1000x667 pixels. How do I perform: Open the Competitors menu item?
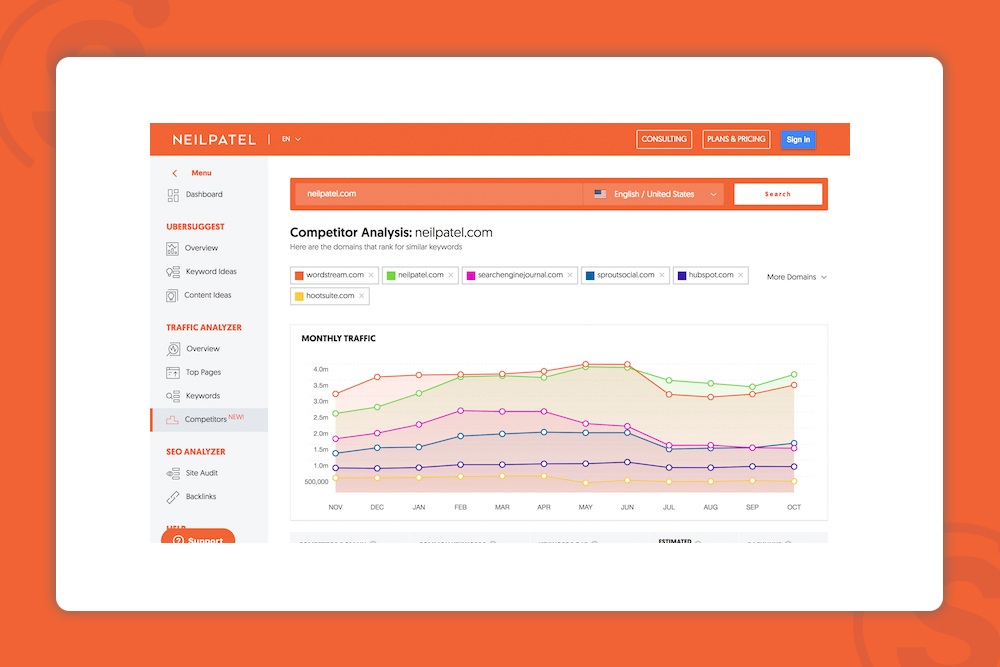tap(208, 419)
